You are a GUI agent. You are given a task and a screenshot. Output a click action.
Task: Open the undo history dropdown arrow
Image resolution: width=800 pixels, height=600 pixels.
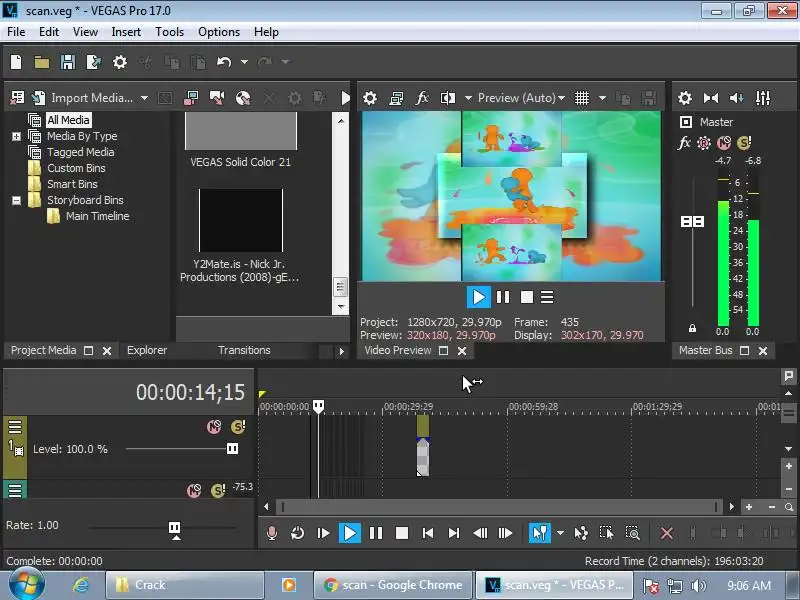[244, 62]
